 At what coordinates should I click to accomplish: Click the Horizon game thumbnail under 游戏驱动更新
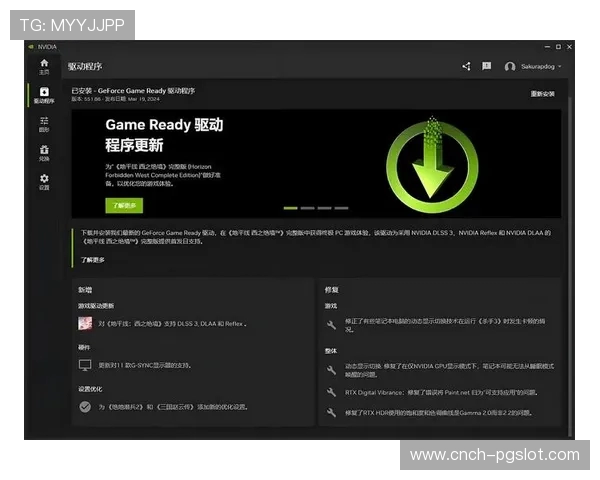[x=85, y=324]
